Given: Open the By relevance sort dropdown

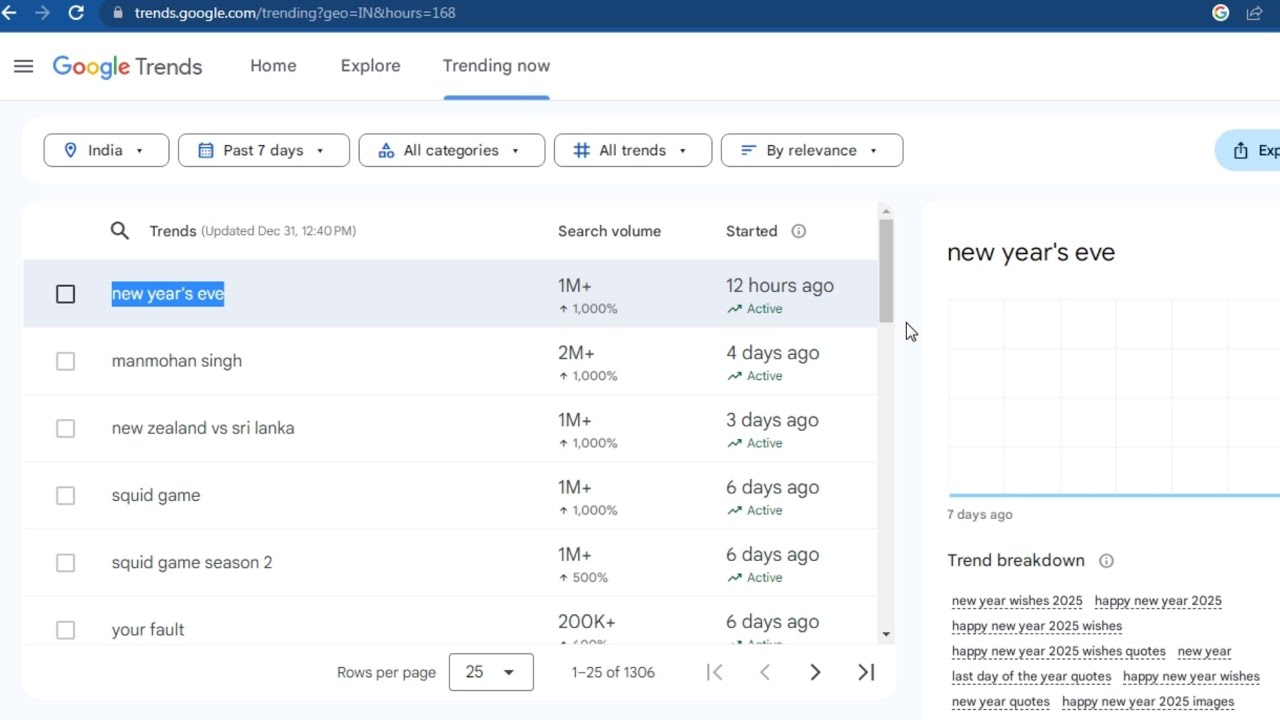Looking at the screenshot, I should (x=812, y=151).
